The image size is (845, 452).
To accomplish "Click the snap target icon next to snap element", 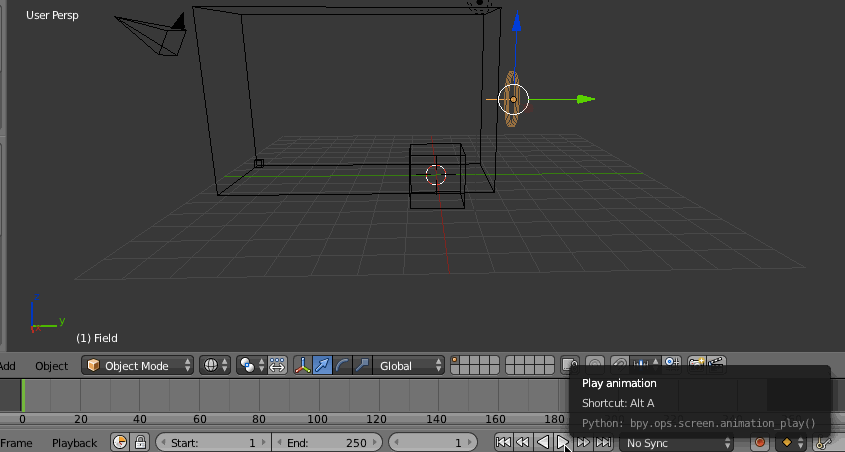I will (x=672, y=365).
